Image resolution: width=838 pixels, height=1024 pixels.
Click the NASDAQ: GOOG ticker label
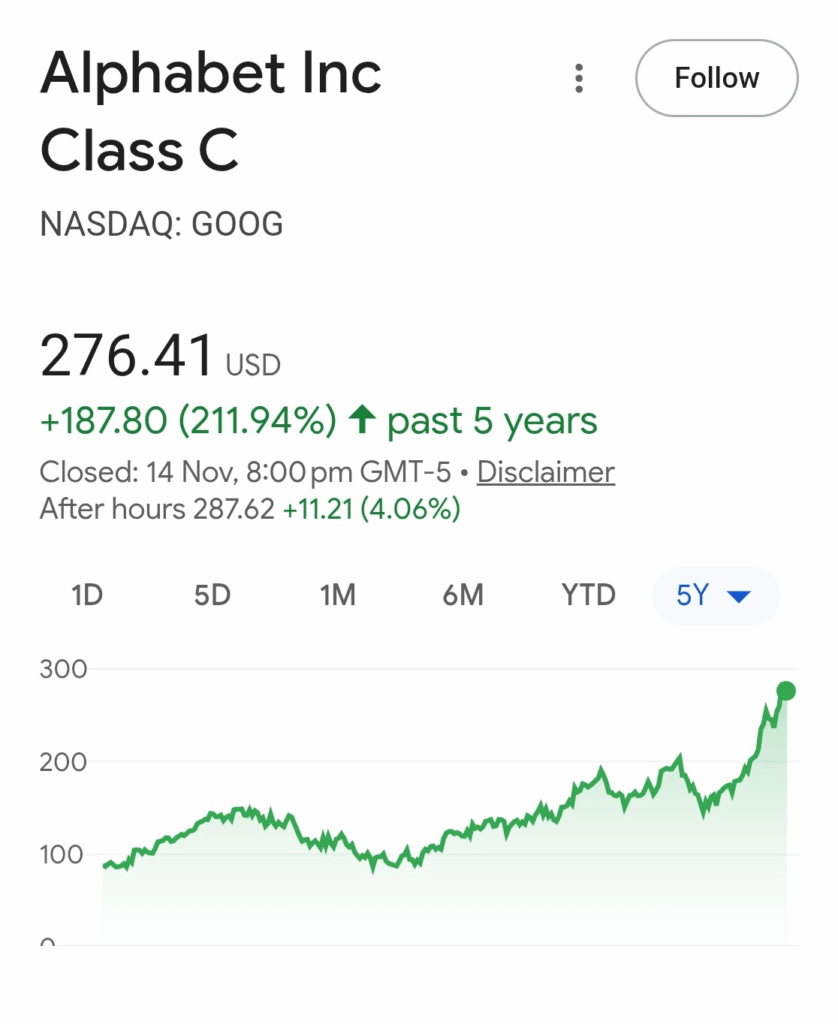[x=161, y=225]
